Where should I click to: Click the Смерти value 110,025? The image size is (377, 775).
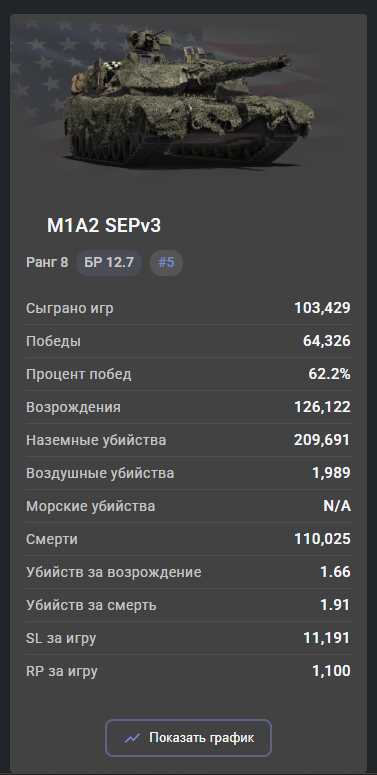click(323, 539)
